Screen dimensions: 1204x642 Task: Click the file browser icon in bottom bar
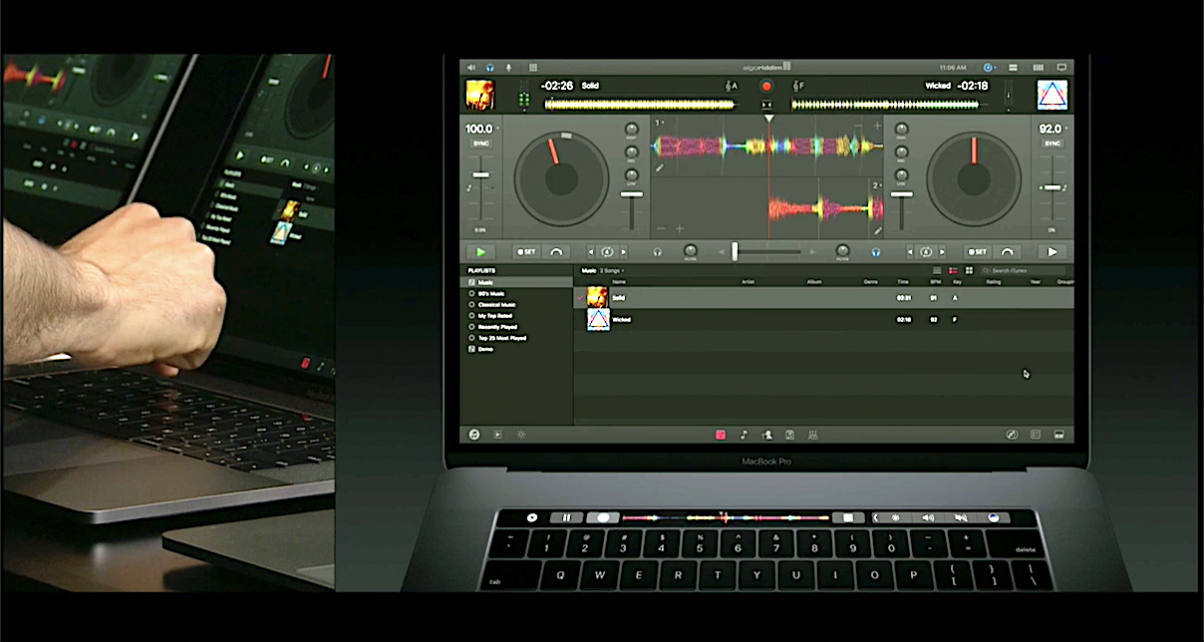tap(790, 435)
